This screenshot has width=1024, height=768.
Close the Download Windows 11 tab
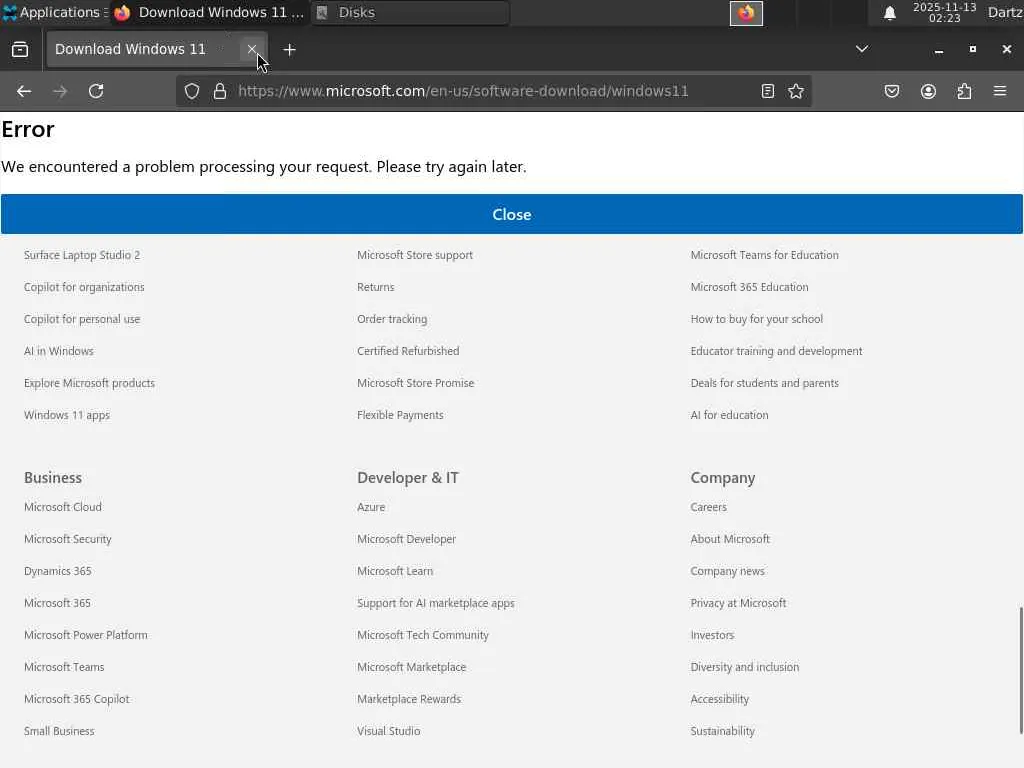(x=251, y=49)
